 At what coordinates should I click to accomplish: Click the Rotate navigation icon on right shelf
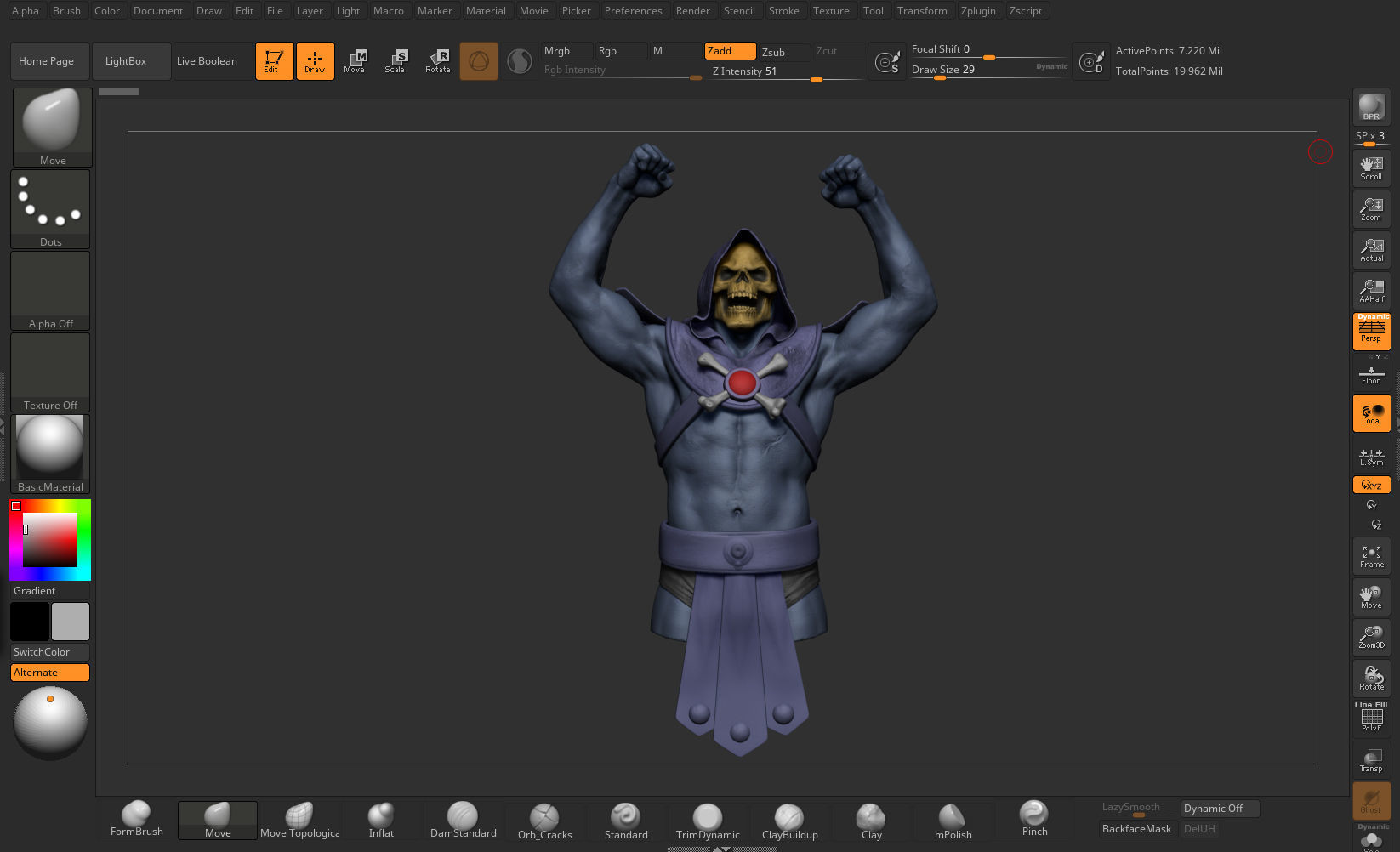[1372, 679]
